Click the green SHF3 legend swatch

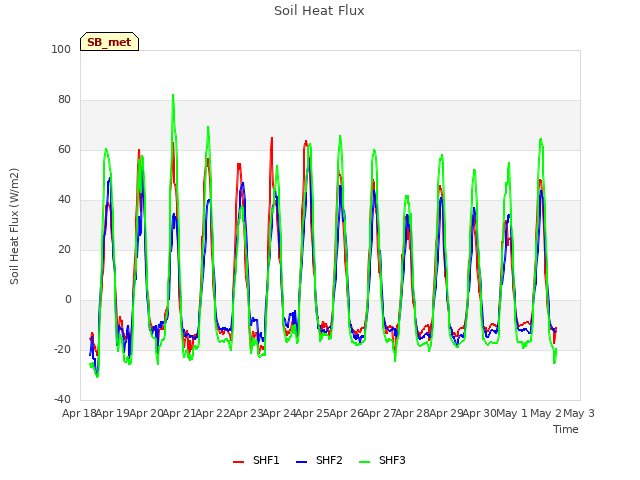coord(364,462)
